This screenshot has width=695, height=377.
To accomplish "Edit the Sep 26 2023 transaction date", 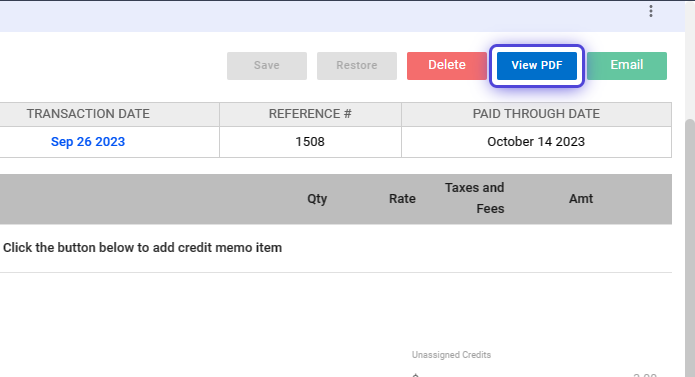I will 88,142.
